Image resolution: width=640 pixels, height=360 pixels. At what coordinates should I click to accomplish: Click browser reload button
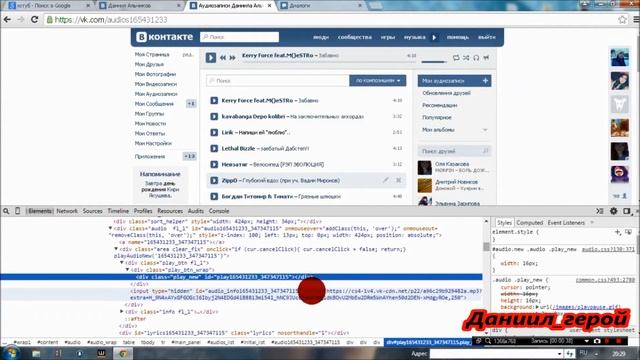[34, 20]
